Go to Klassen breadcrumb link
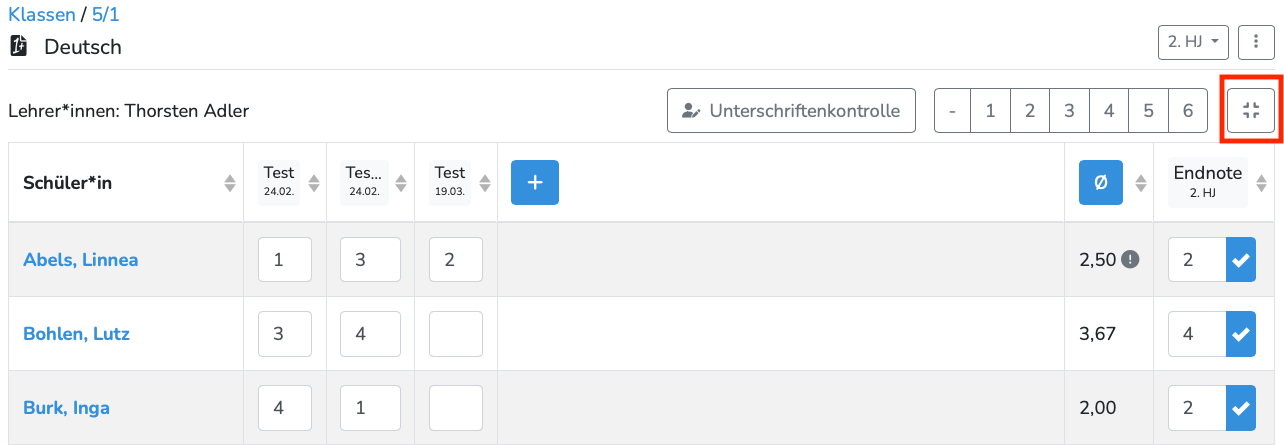Viewport: 1284px width, 445px height. point(40,15)
